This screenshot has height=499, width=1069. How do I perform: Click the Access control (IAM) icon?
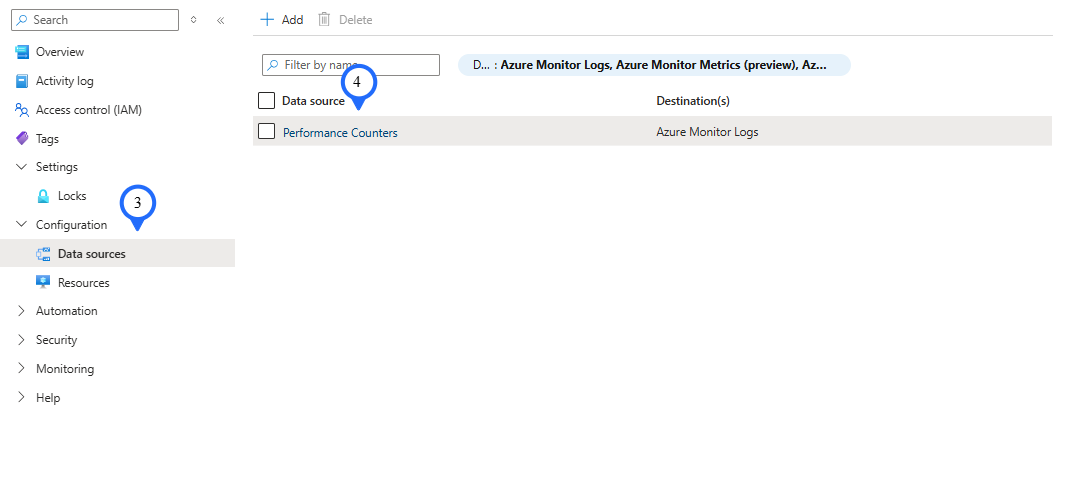22,110
